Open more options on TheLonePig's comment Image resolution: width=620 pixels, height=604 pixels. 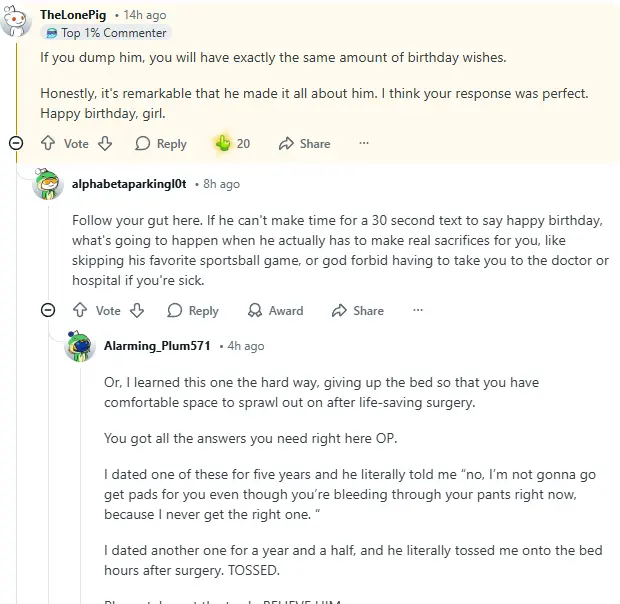[x=364, y=144]
